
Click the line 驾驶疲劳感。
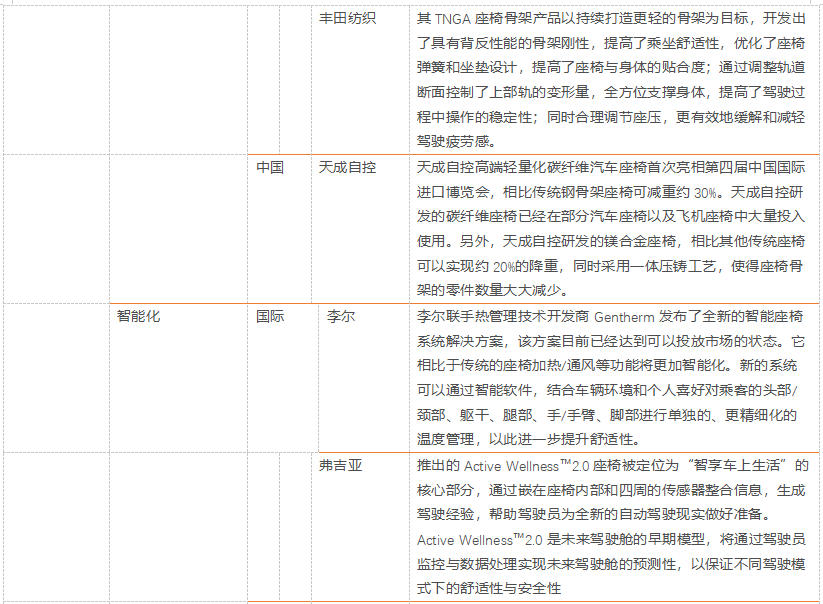(x=456, y=141)
